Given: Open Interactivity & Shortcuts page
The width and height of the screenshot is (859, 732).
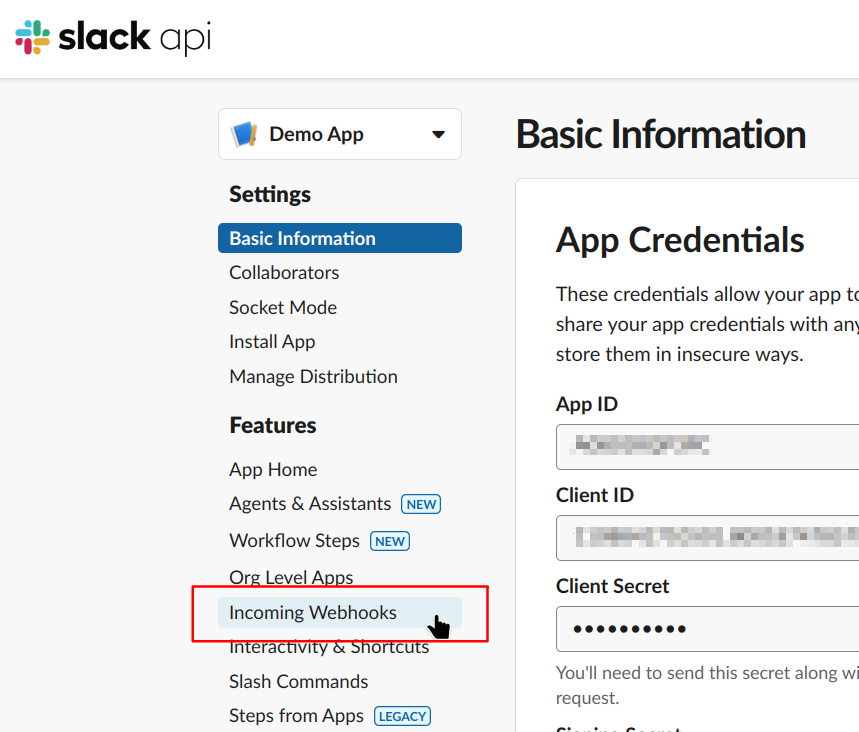Looking at the screenshot, I should coord(329,647).
